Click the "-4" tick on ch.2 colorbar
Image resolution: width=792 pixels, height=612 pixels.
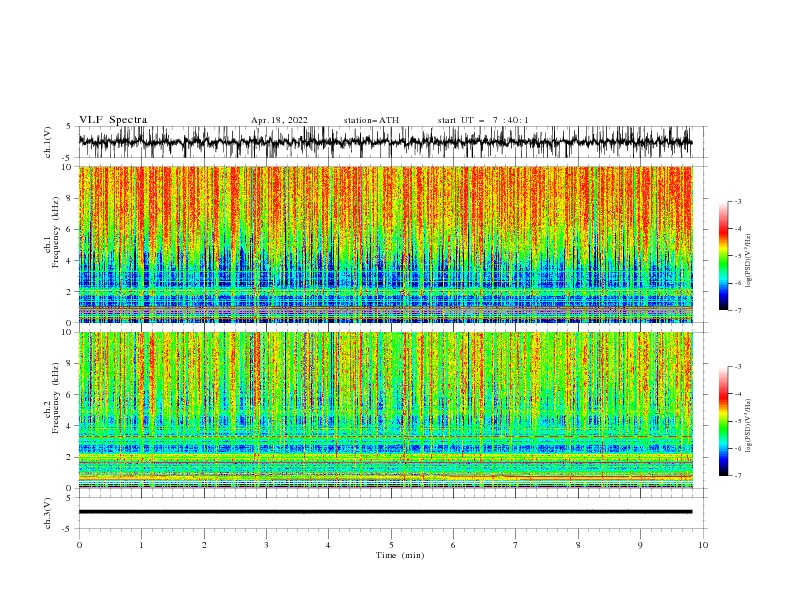(737, 394)
